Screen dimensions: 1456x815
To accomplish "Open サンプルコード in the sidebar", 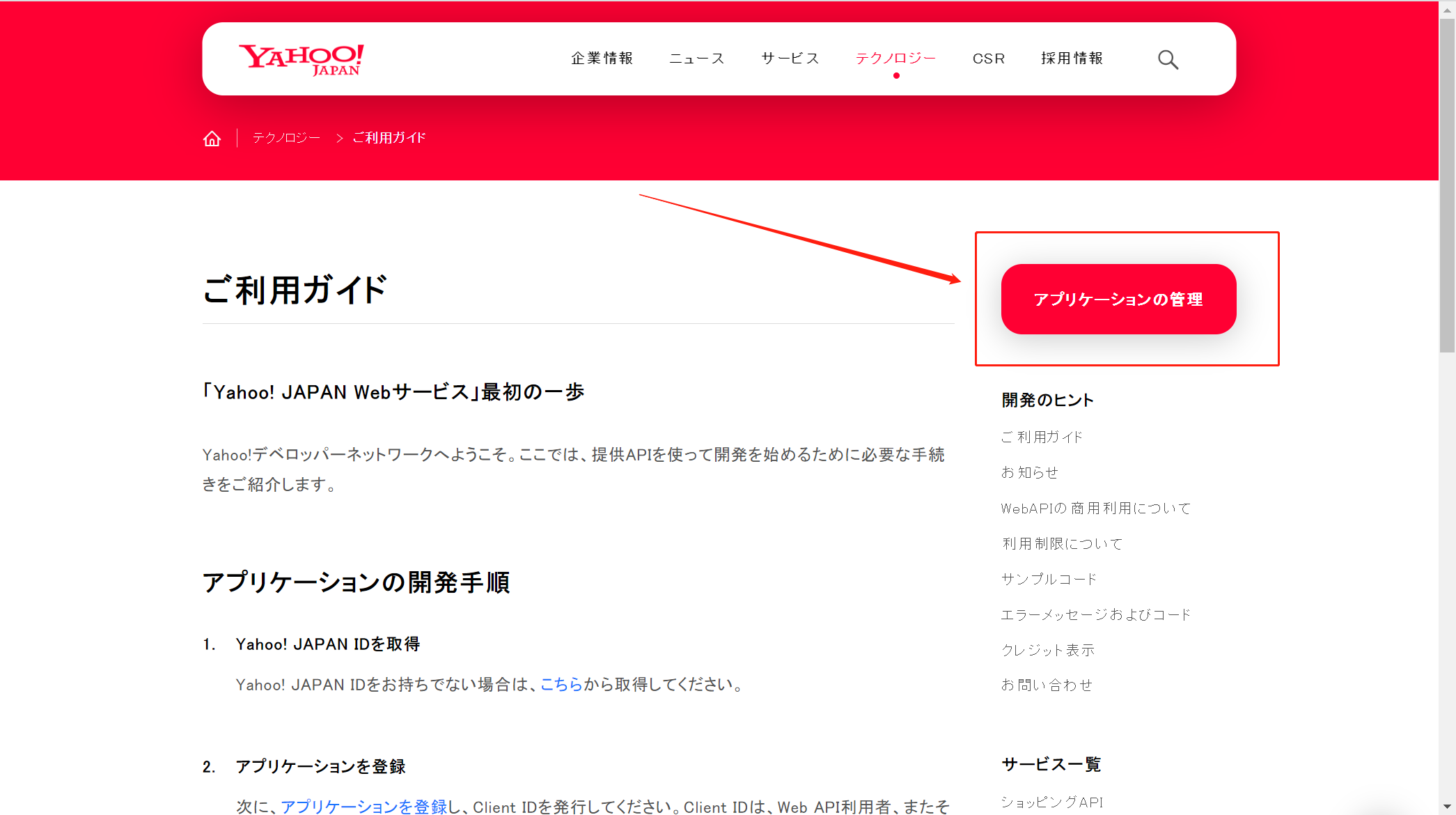I will [x=1049, y=579].
